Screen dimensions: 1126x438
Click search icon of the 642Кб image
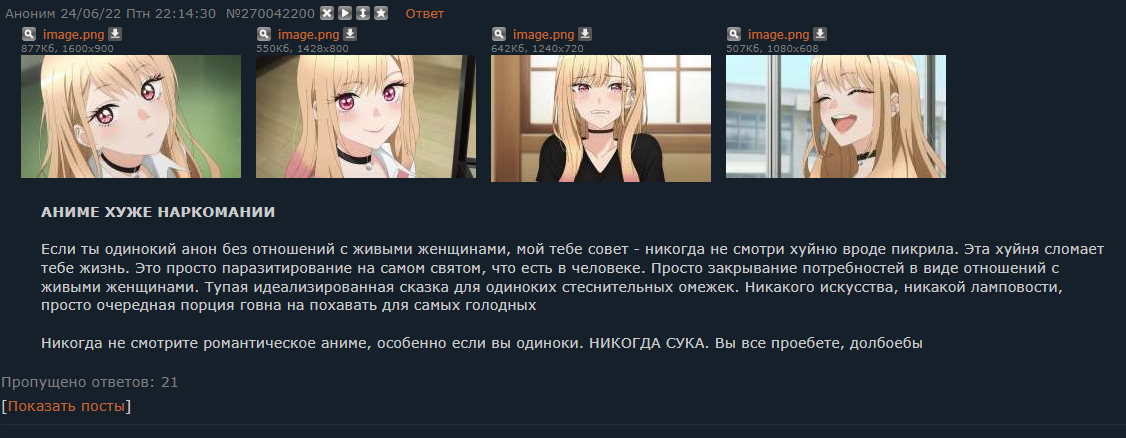[498, 34]
